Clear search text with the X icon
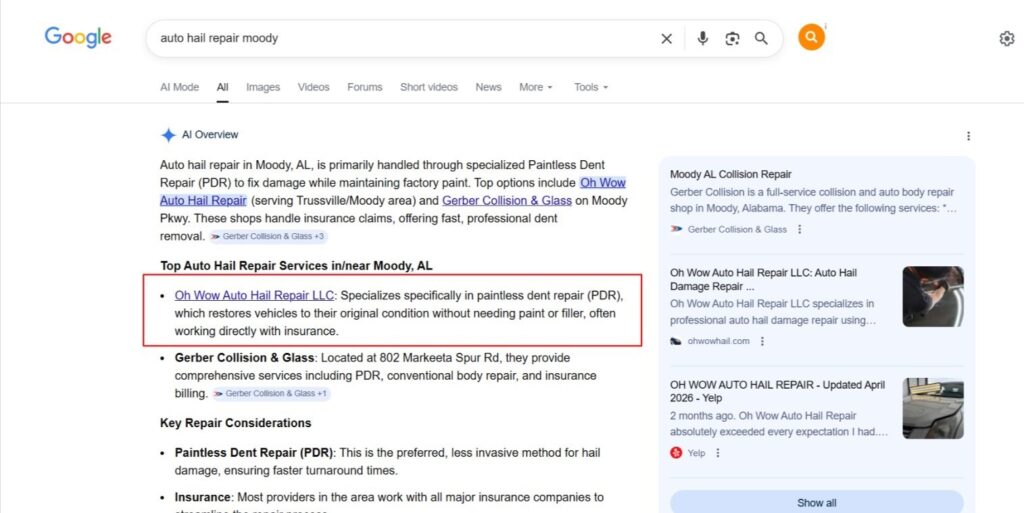The height and width of the screenshot is (513, 1024). click(x=667, y=39)
